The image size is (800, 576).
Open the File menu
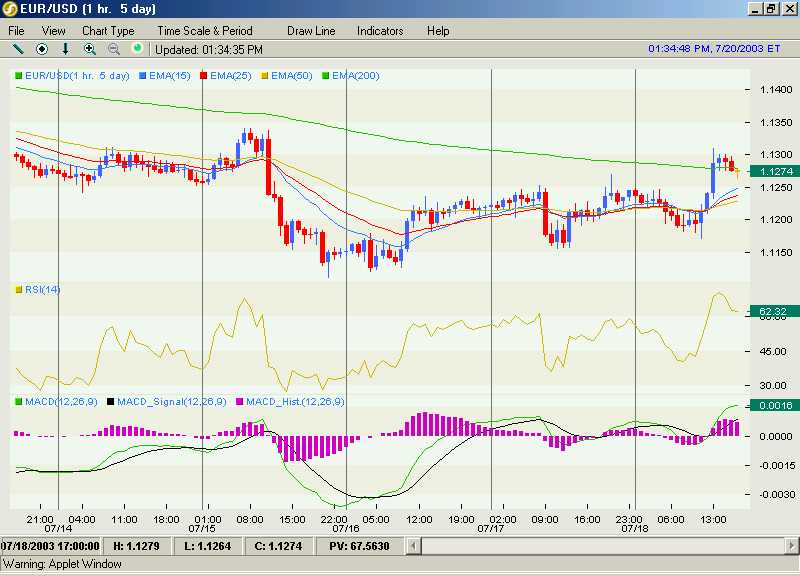click(x=17, y=31)
